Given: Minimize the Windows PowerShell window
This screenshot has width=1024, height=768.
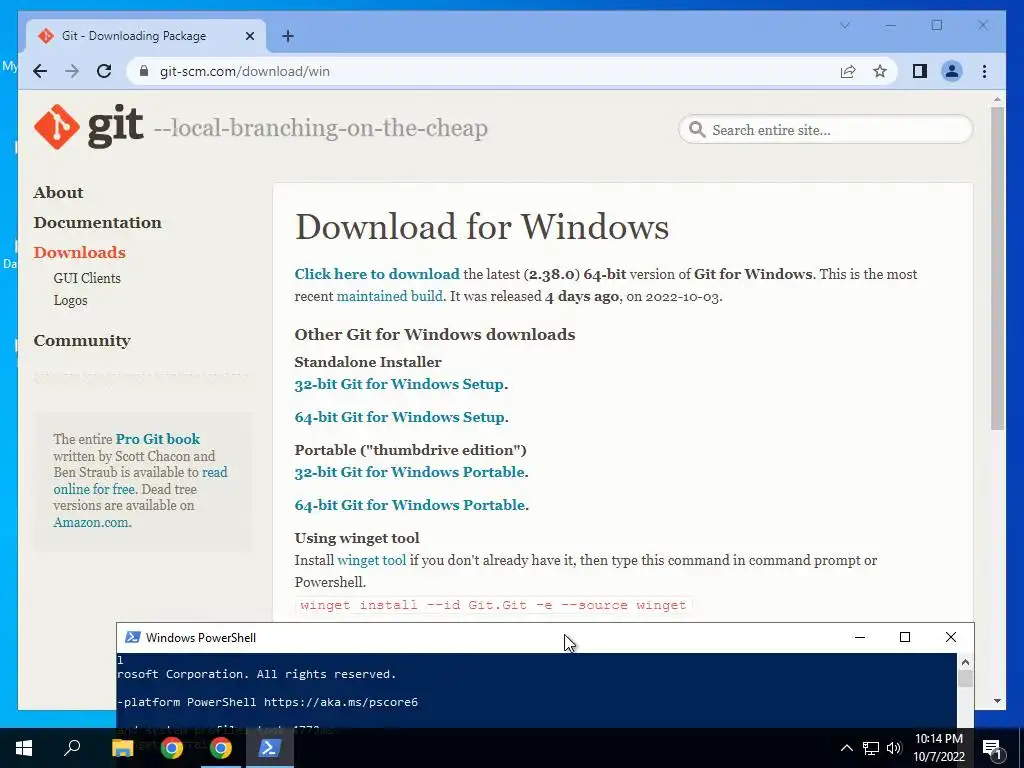Looking at the screenshot, I should [x=859, y=637].
